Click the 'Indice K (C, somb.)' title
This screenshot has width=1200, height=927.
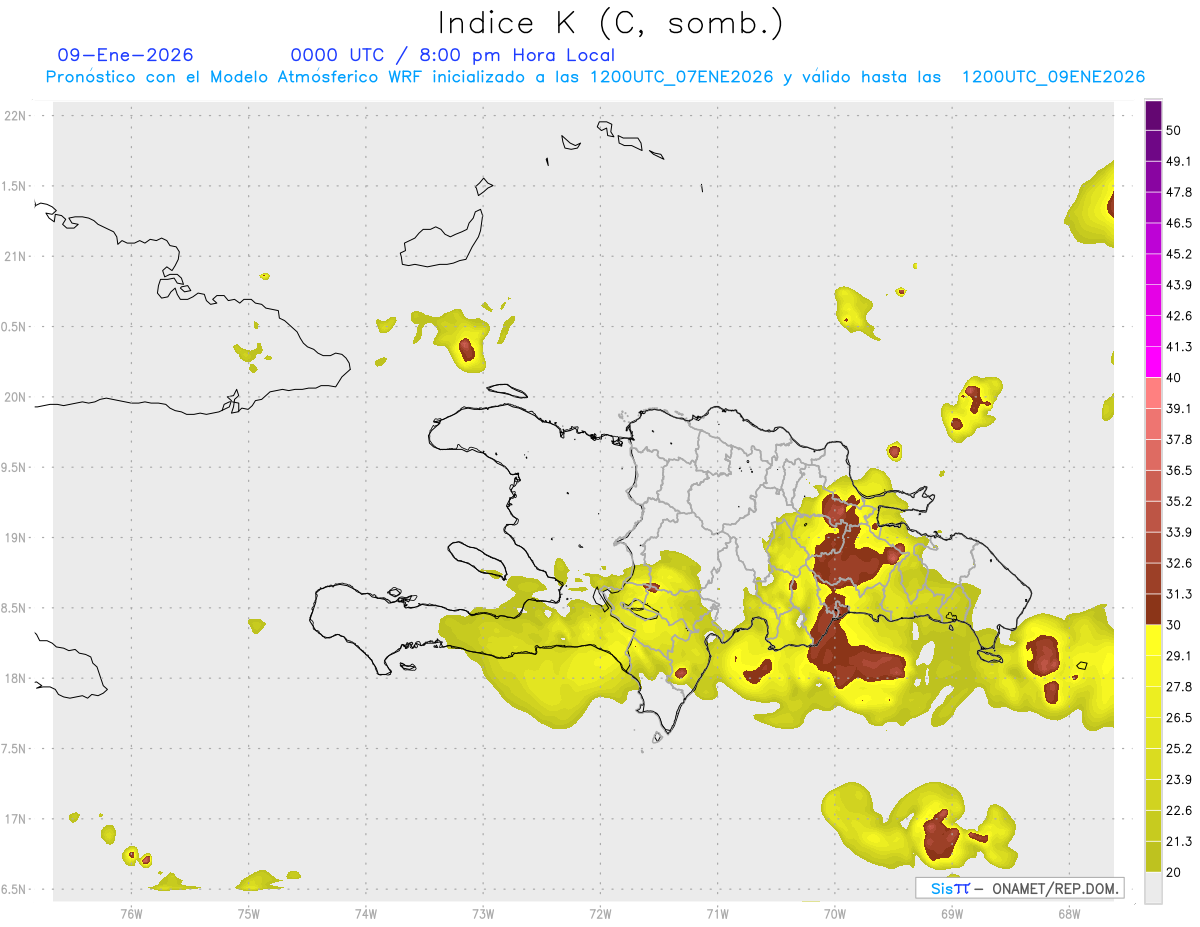click(611, 23)
